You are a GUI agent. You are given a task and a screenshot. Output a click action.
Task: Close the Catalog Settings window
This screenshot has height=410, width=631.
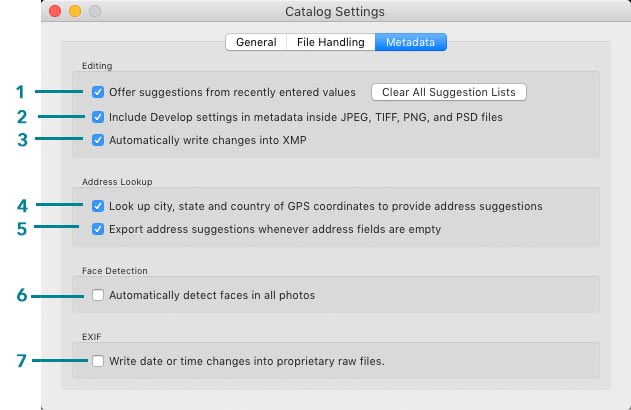[55, 11]
